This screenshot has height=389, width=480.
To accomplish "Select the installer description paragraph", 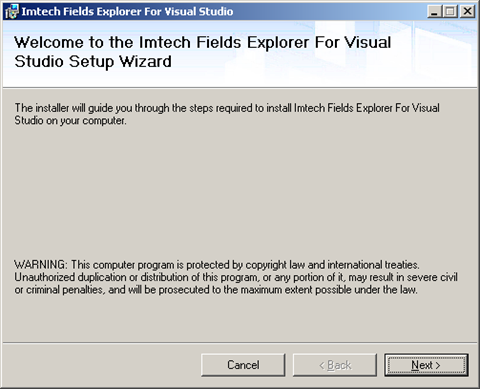I will click(x=227, y=114).
